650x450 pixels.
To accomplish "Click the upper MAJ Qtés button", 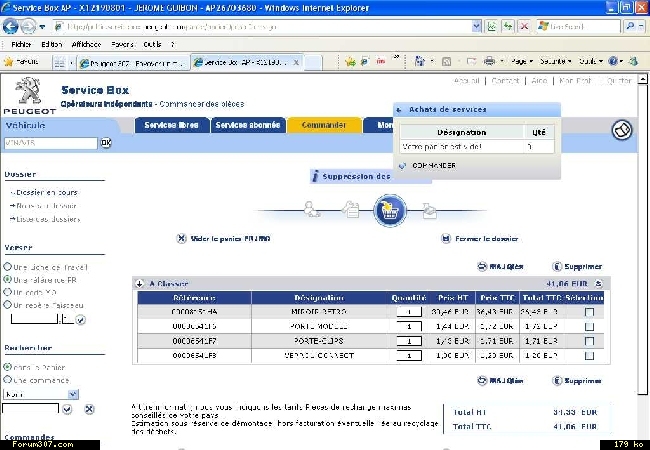I will [x=500, y=266].
